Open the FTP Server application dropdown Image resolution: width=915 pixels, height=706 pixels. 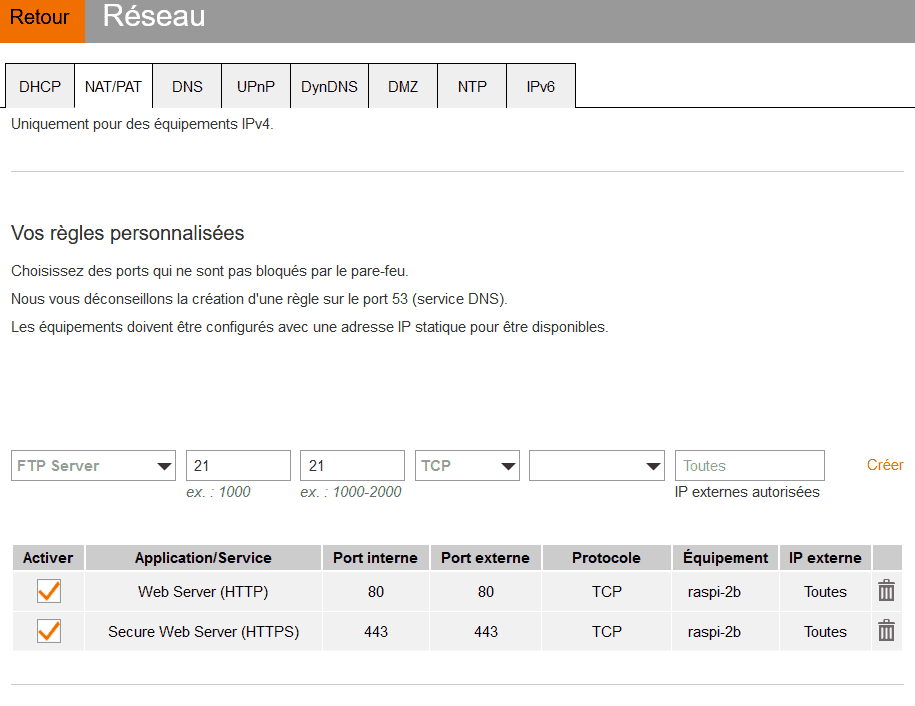click(x=93, y=466)
